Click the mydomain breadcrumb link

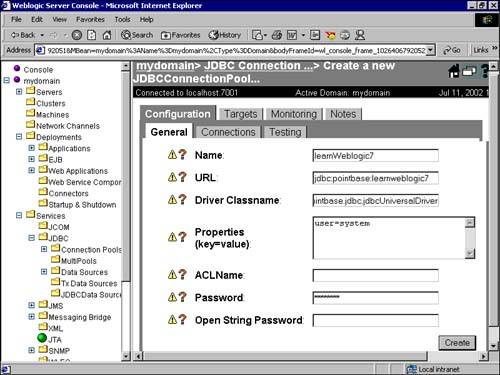165,66
